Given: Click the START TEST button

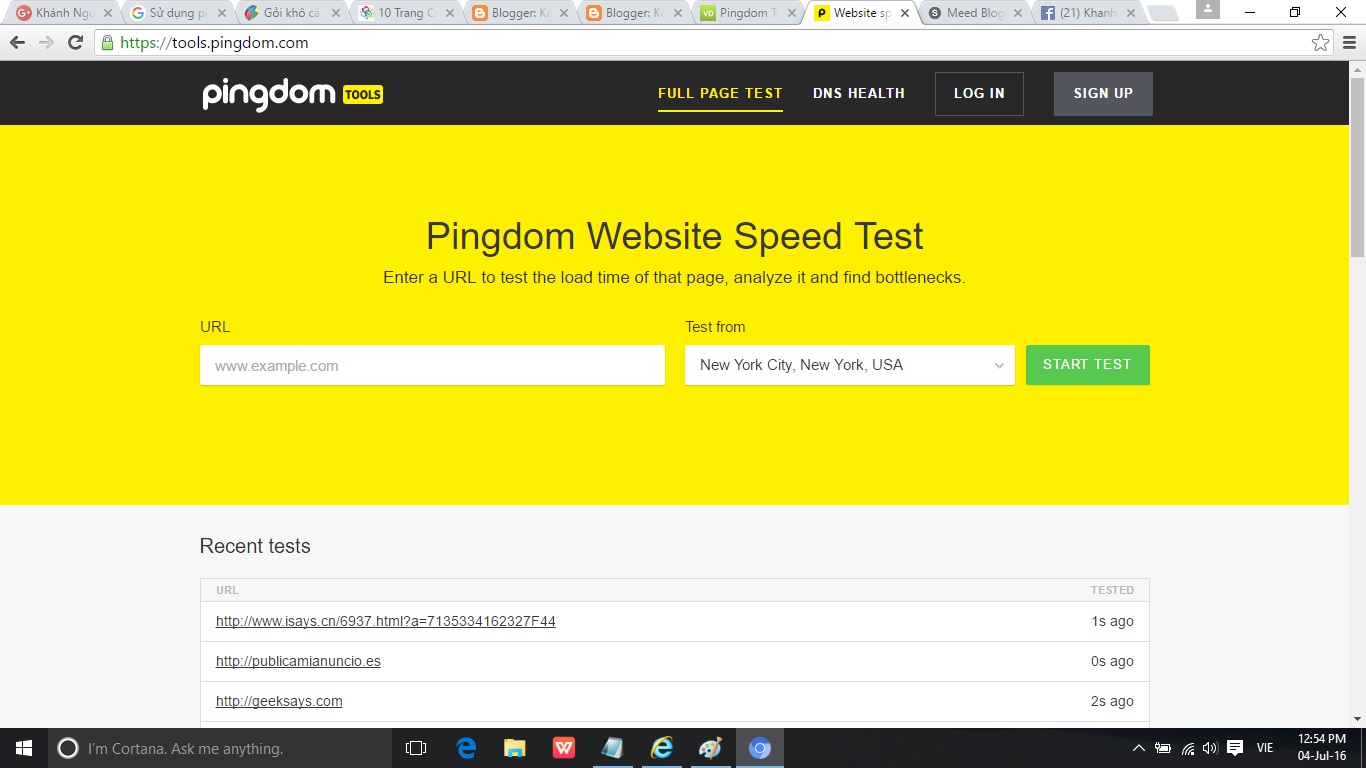Looking at the screenshot, I should click(x=1087, y=365).
